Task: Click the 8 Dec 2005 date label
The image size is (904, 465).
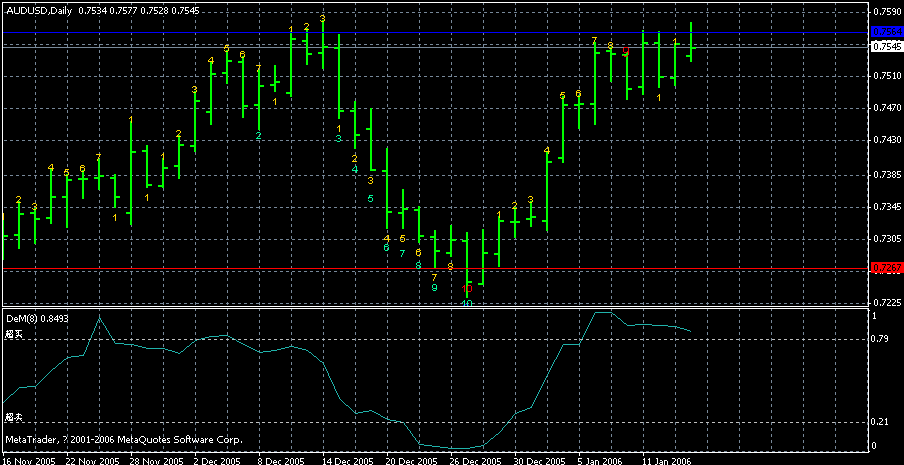Action: click(281, 460)
